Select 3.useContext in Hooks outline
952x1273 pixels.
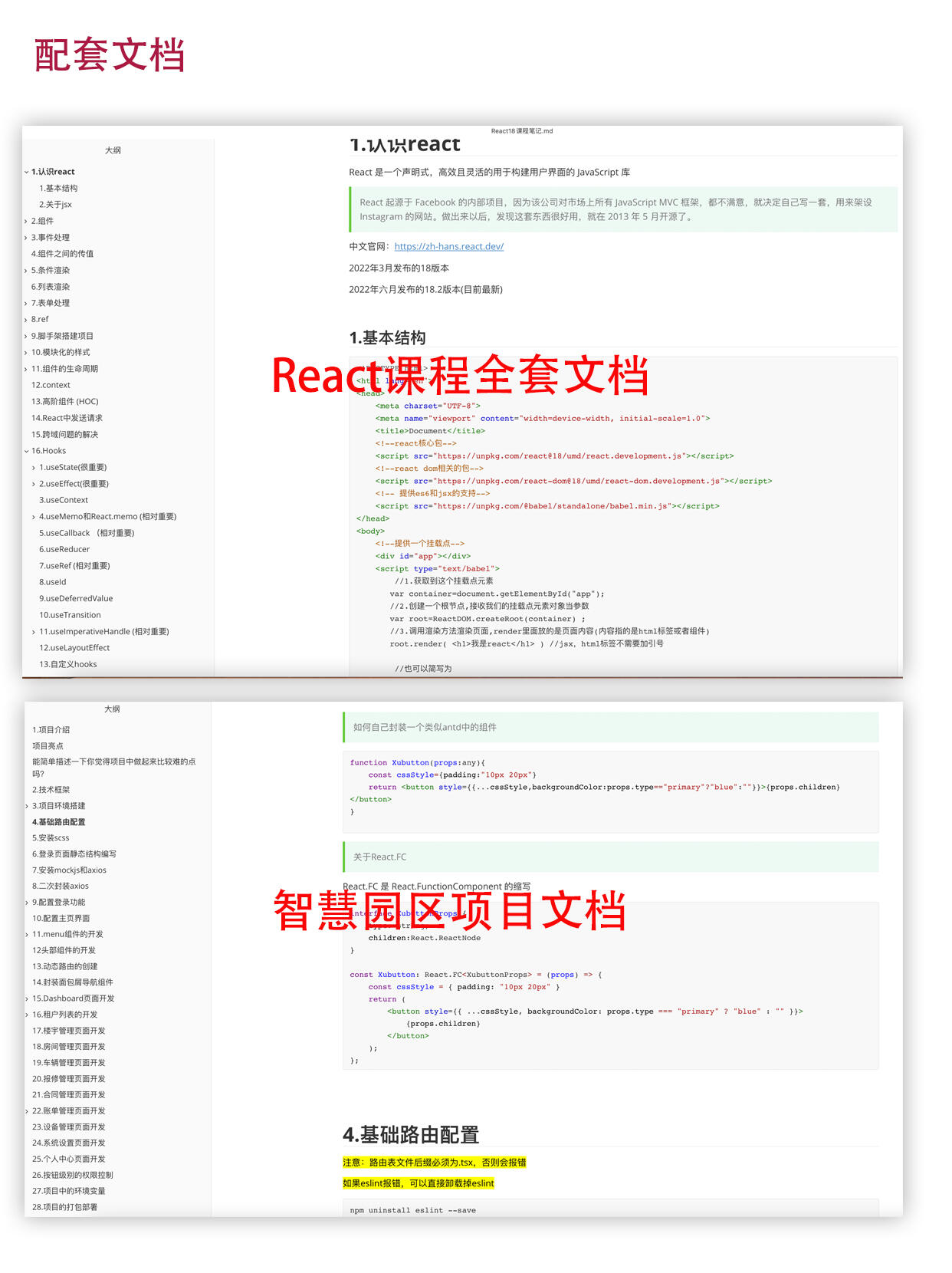[x=64, y=500]
